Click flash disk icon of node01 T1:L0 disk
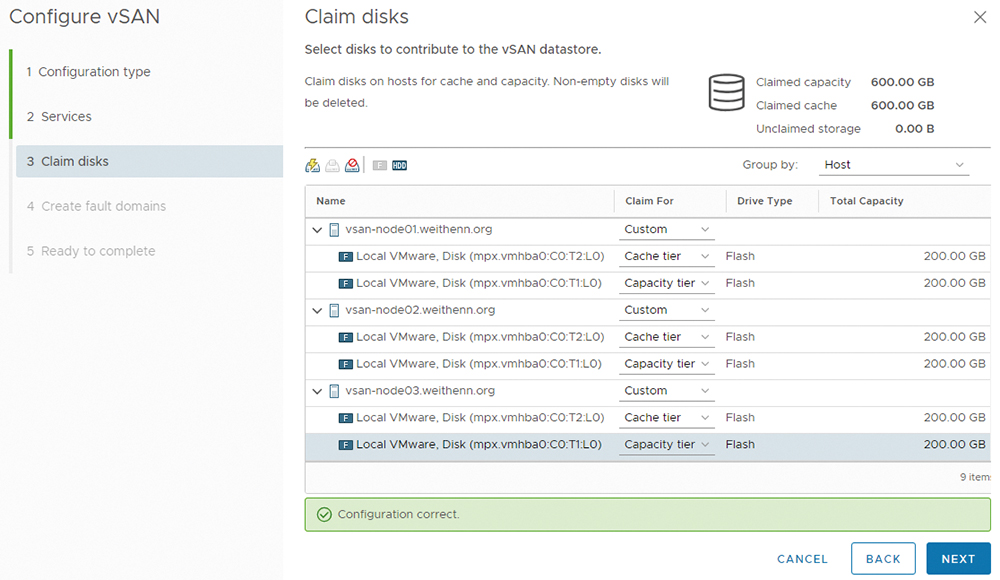This screenshot has height=580, width=1000. (x=346, y=283)
